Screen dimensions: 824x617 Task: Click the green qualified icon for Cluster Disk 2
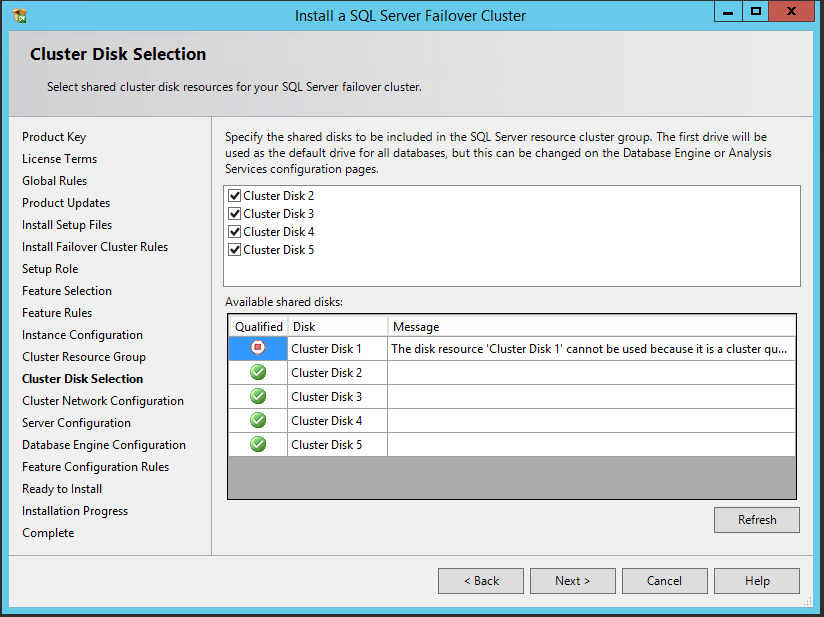point(258,372)
